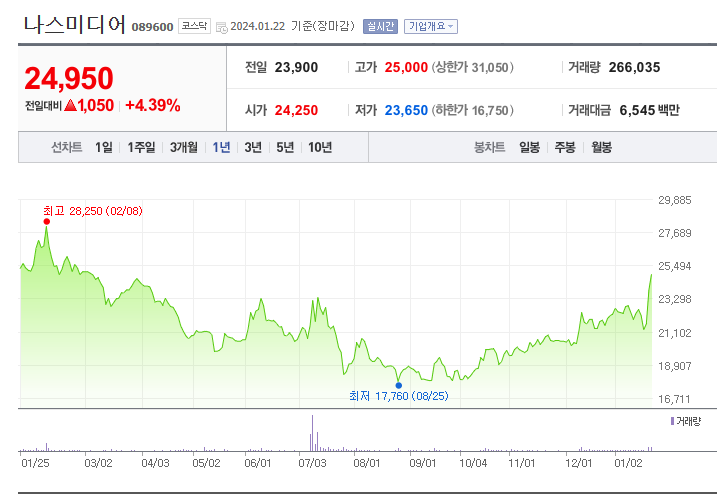Click the up-arrow 1,050 change value

pyautogui.click(x=89, y=106)
